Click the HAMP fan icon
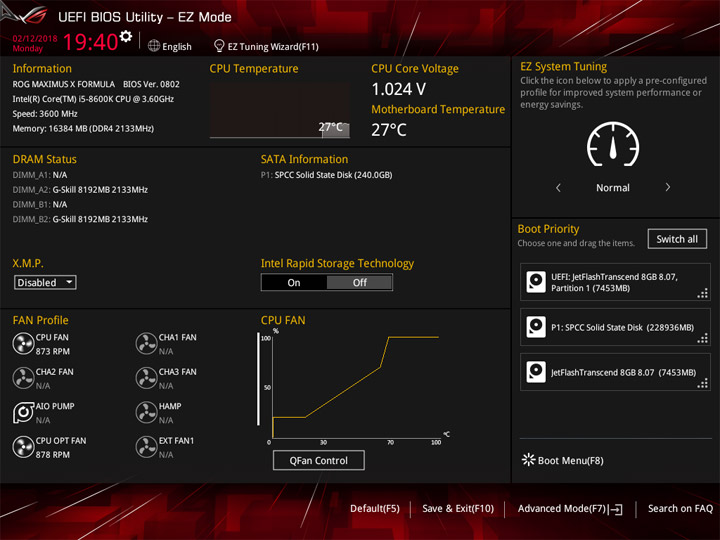This screenshot has width=720, height=540. tap(146, 413)
